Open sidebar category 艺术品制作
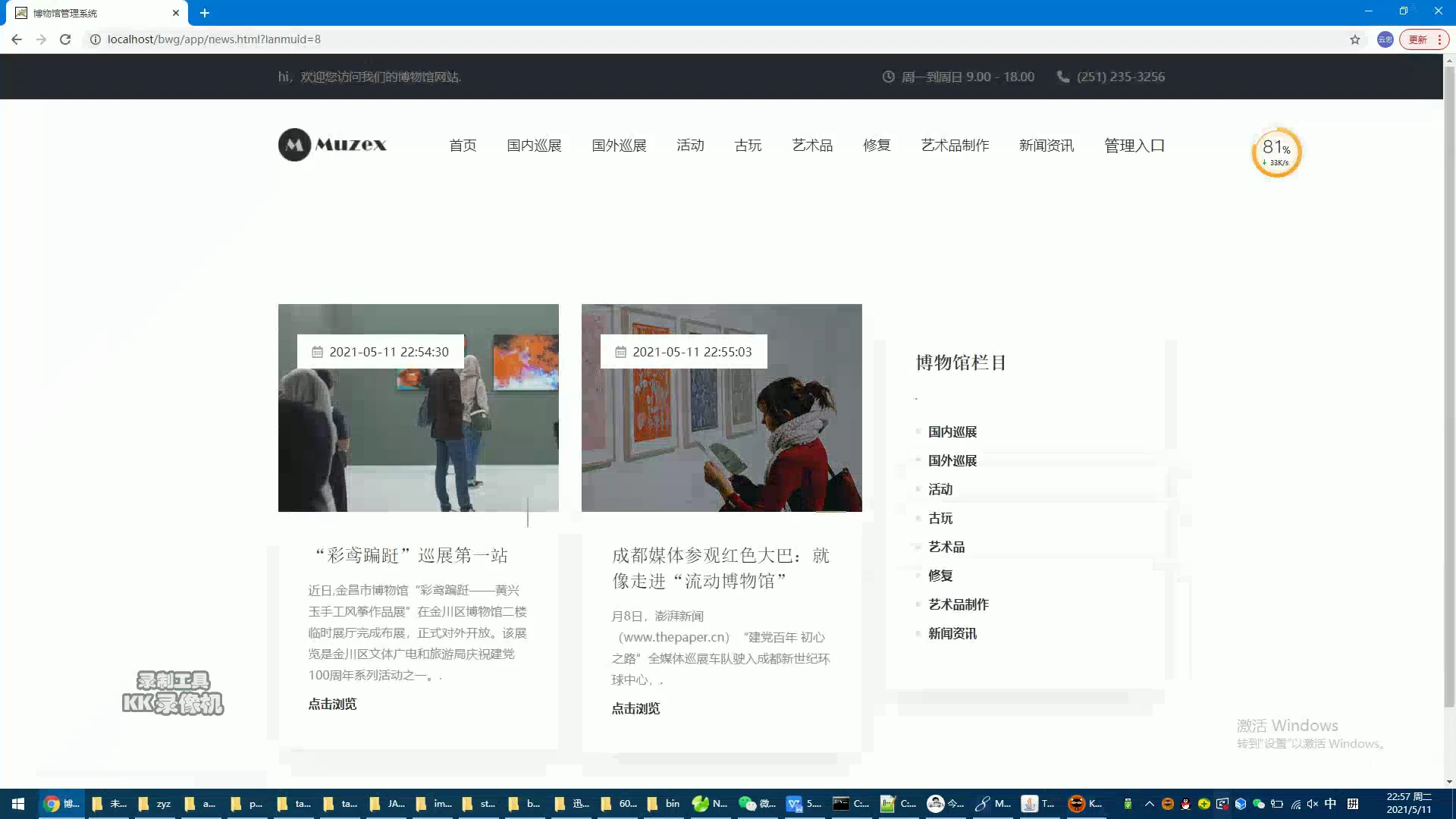 (958, 604)
